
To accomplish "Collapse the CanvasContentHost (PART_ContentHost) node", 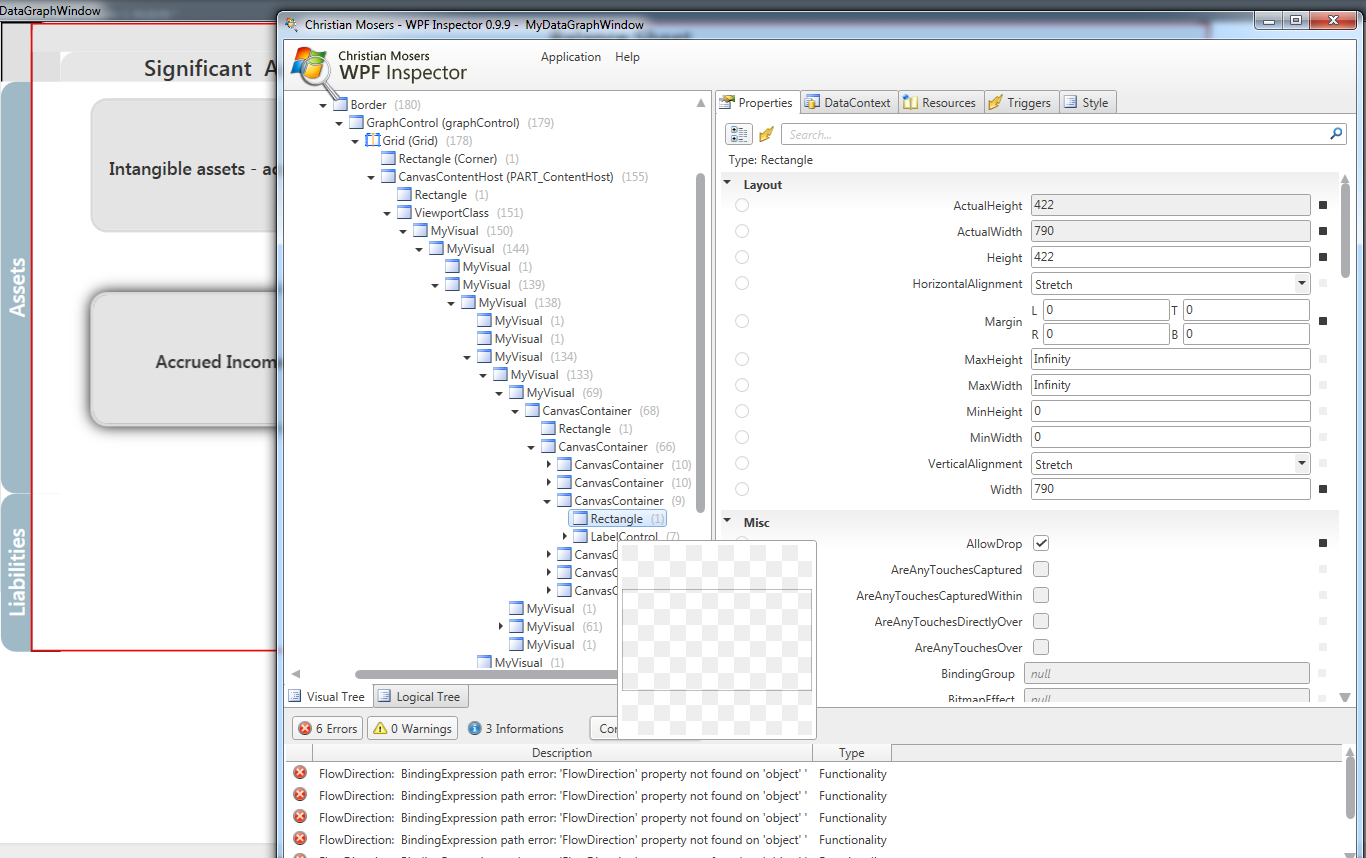I will (x=371, y=177).
